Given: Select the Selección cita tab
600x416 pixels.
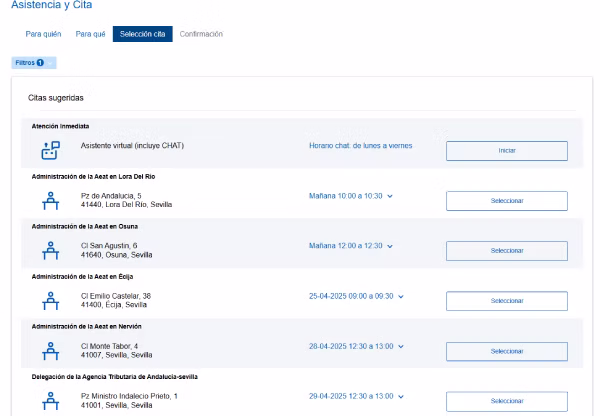Looking at the screenshot, I should 142,35.
